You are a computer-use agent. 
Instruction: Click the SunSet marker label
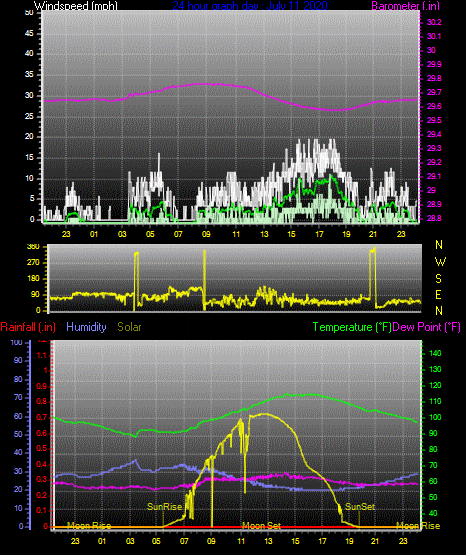360,507
